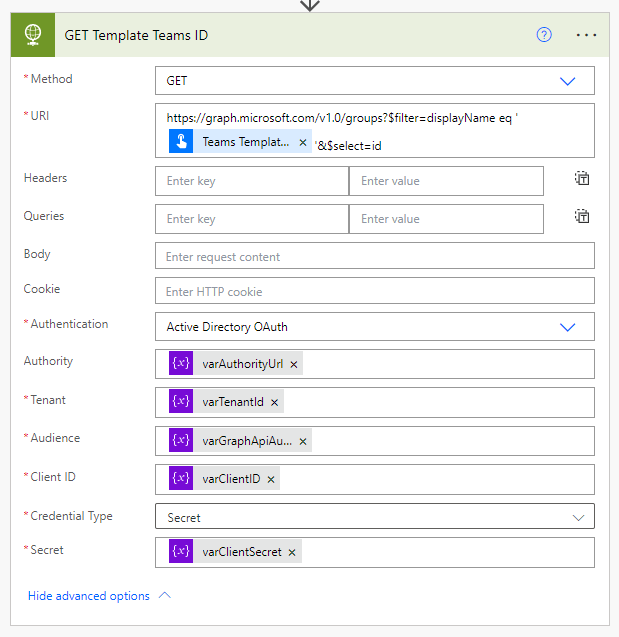
Task: Click the HTTP action globe icon
Action: point(33,35)
